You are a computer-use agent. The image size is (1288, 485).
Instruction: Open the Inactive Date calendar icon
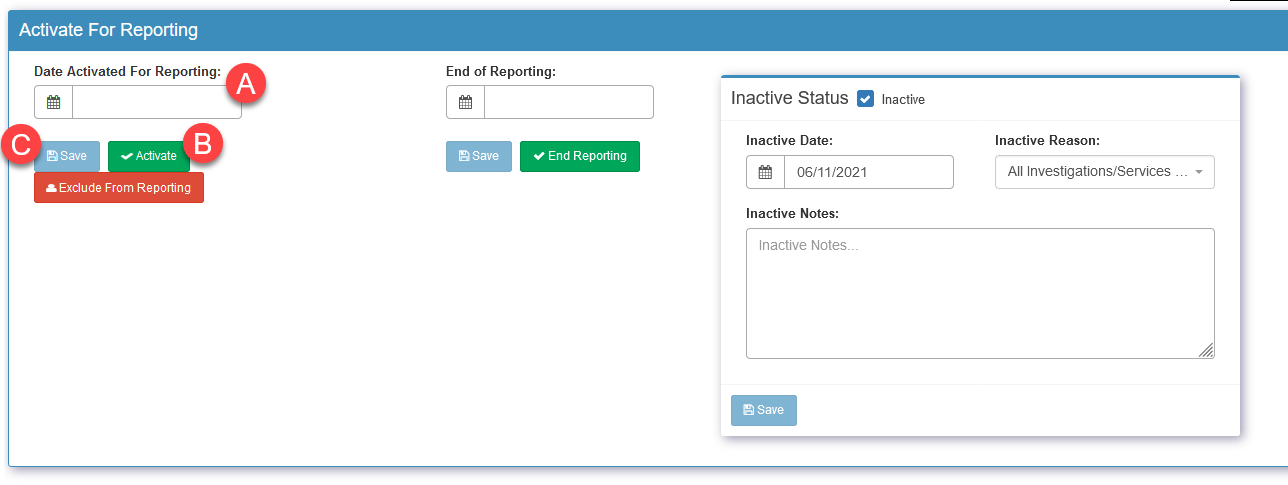click(766, 172)
